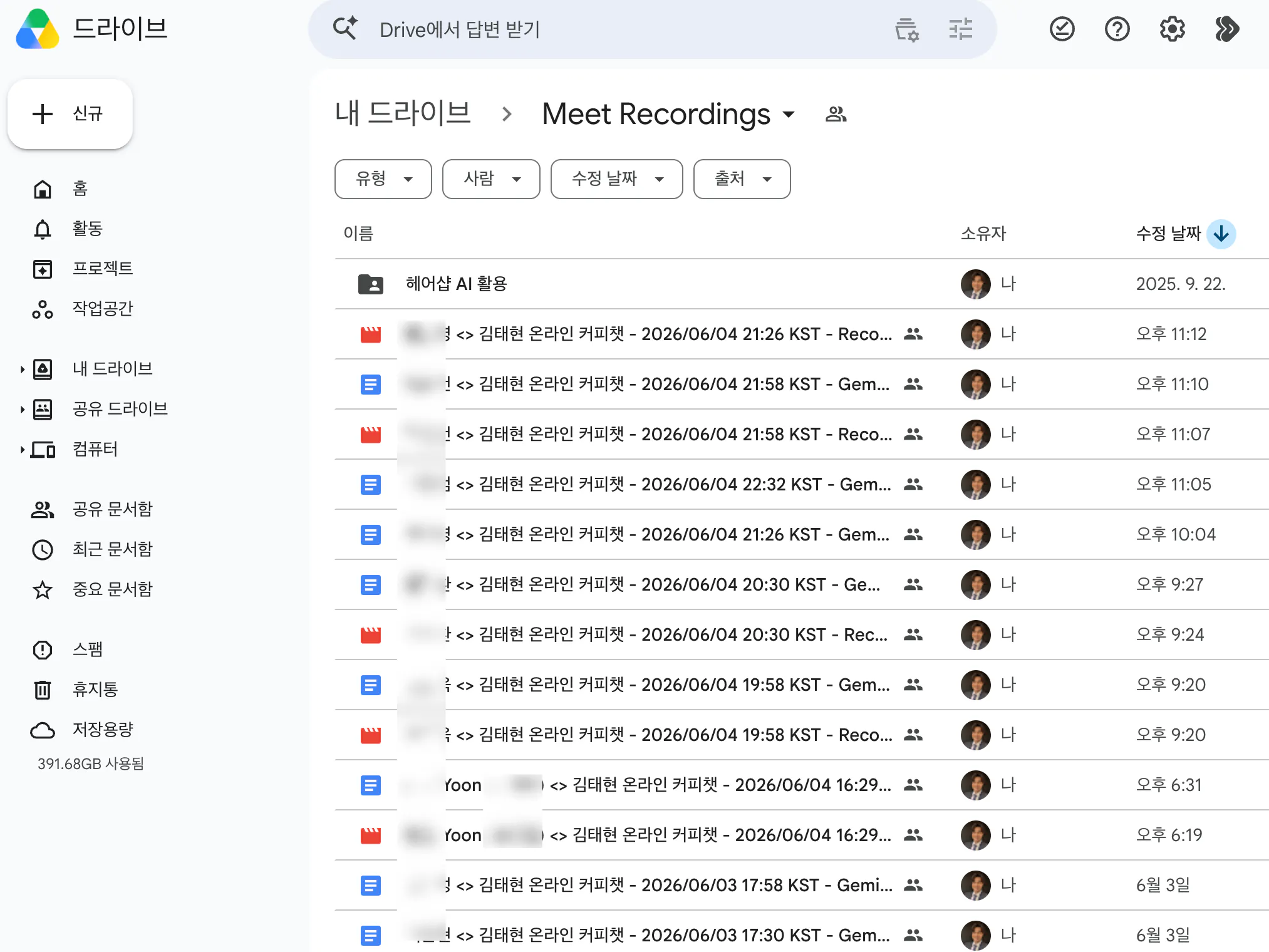Click the rightmost icon in the top bar

click(x=1227, y=29)
